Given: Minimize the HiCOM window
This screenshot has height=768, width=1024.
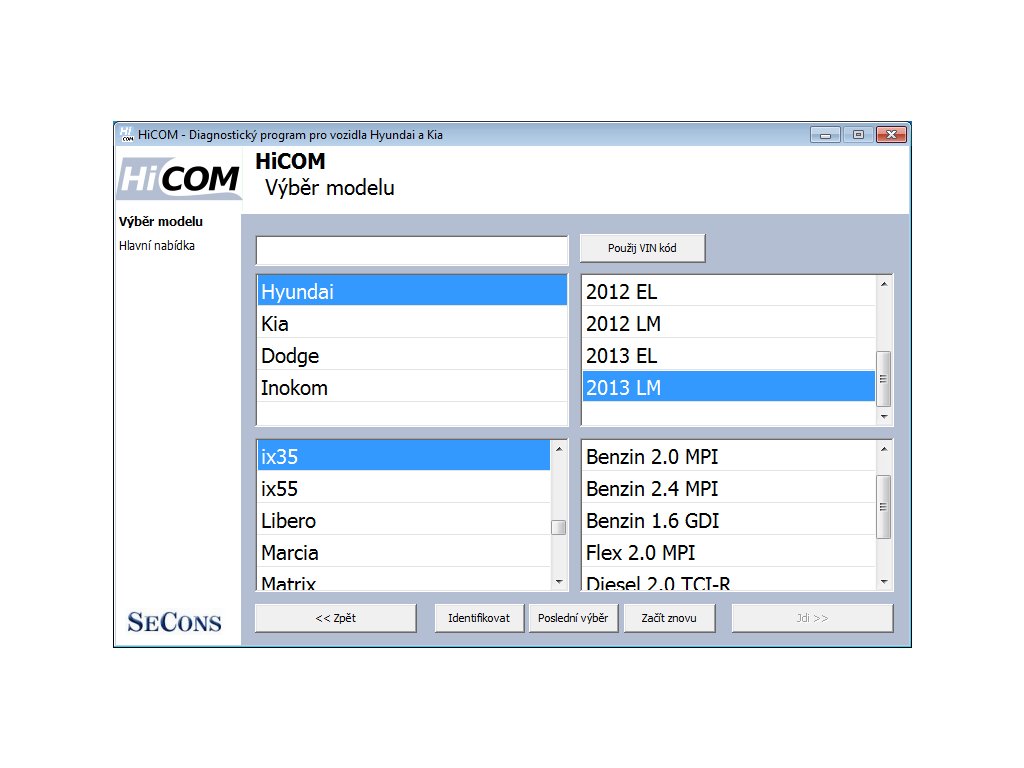Looking at the screenshot, I should pos(825,135).
